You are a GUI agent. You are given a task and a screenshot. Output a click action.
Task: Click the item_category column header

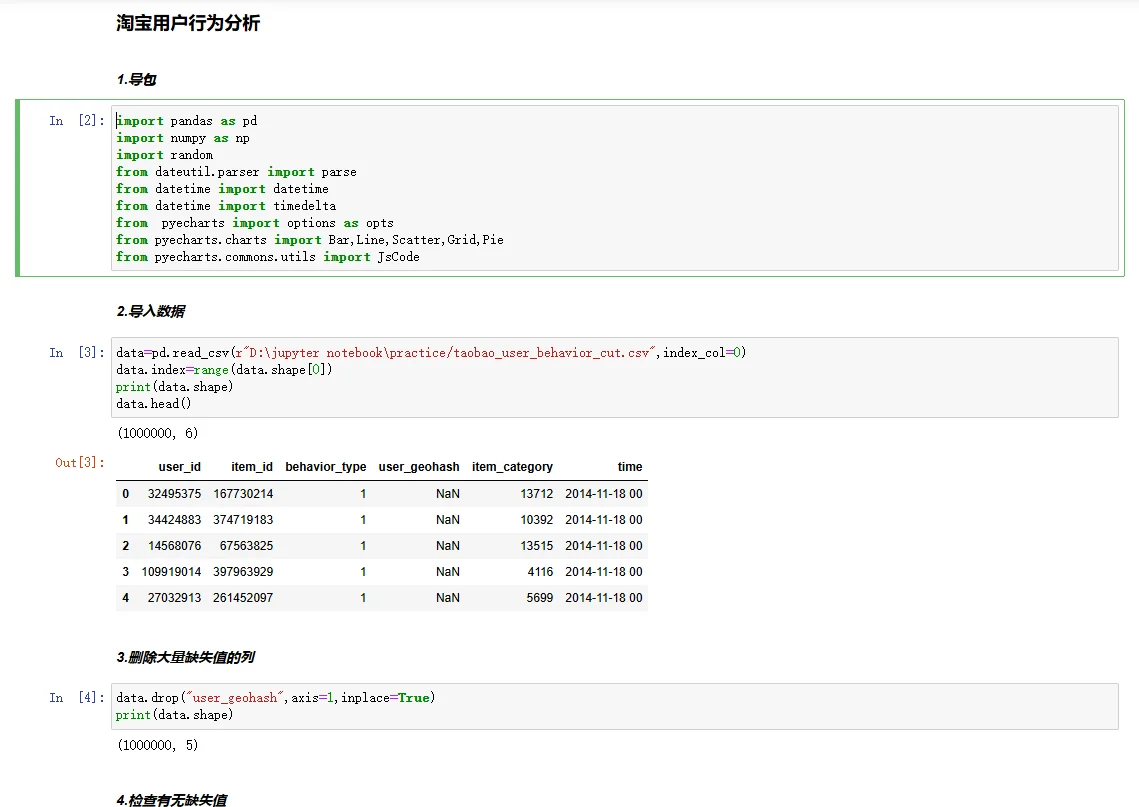[x=512, y=467]
